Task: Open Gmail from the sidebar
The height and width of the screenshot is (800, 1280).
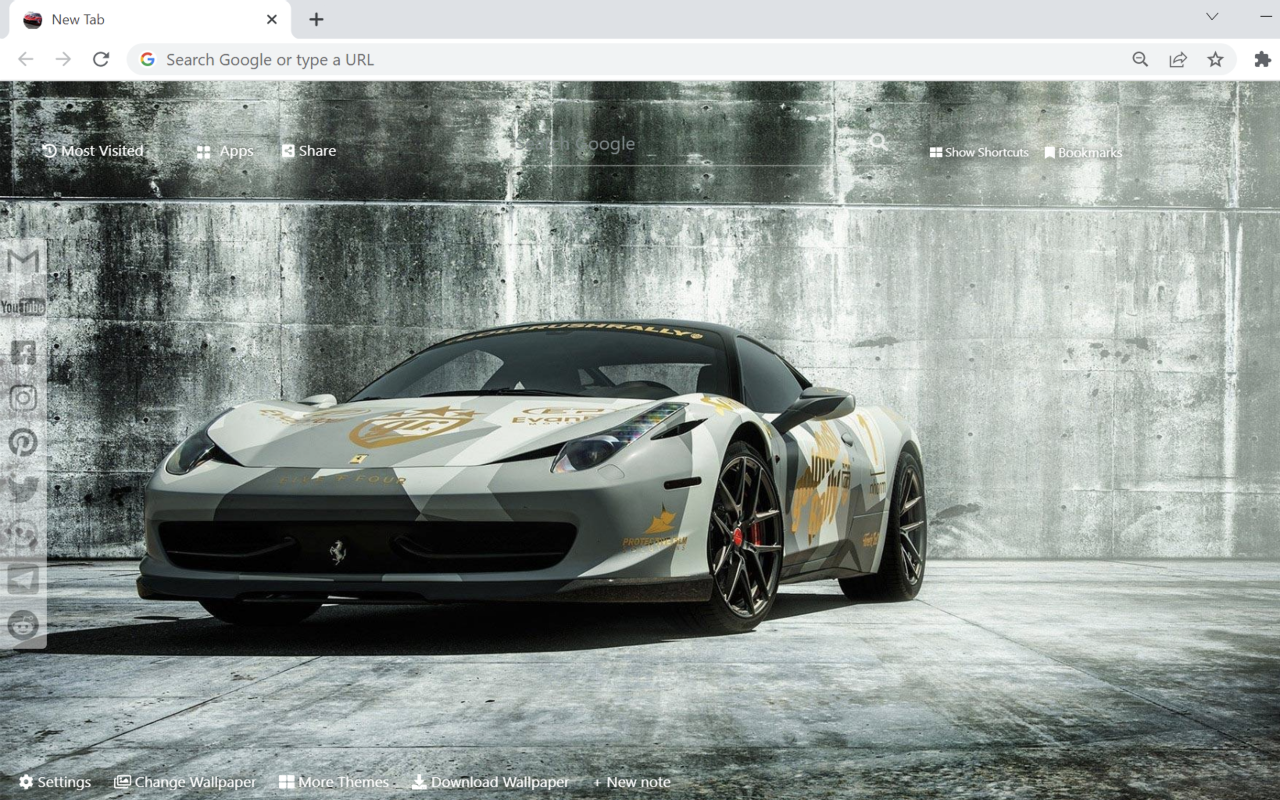Action: point(23,261)
